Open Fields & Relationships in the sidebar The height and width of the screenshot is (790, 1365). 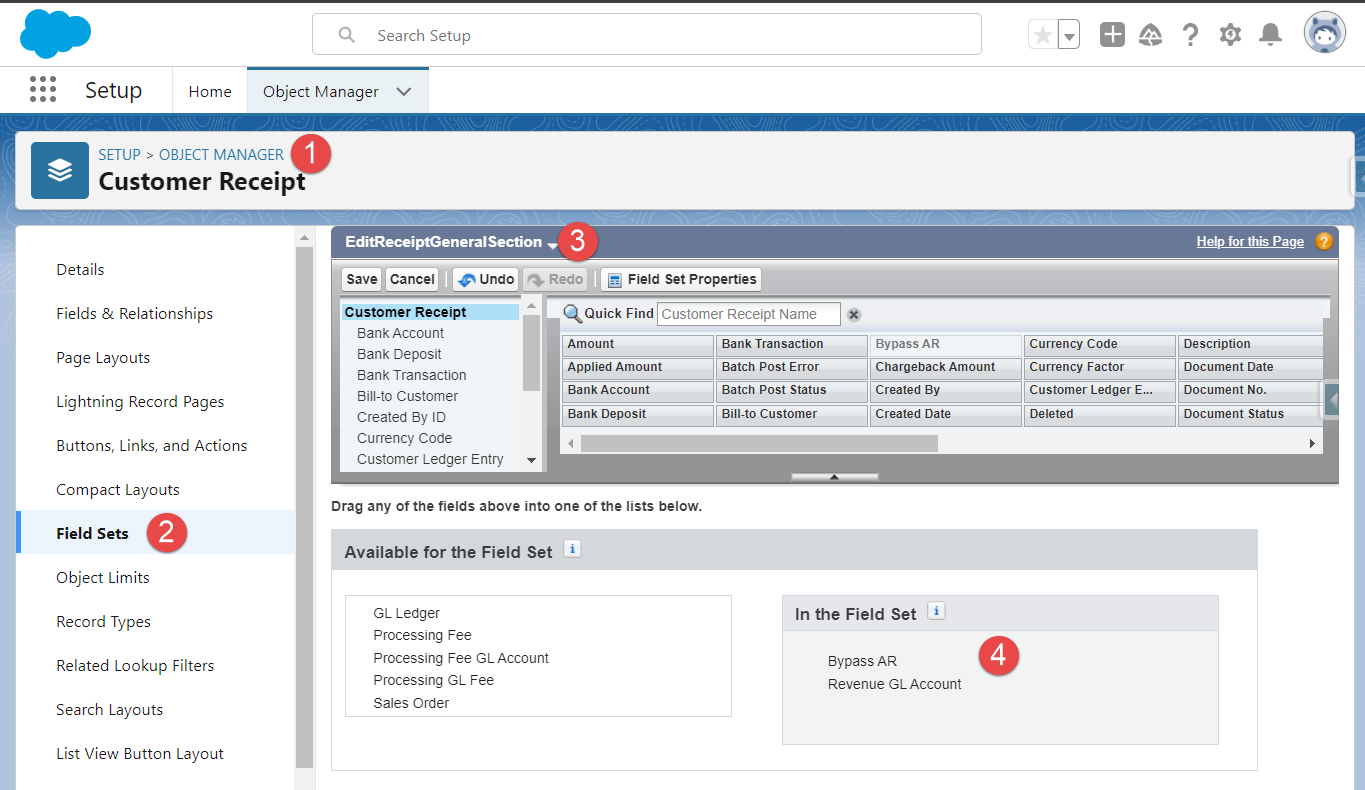coord(134,313)
